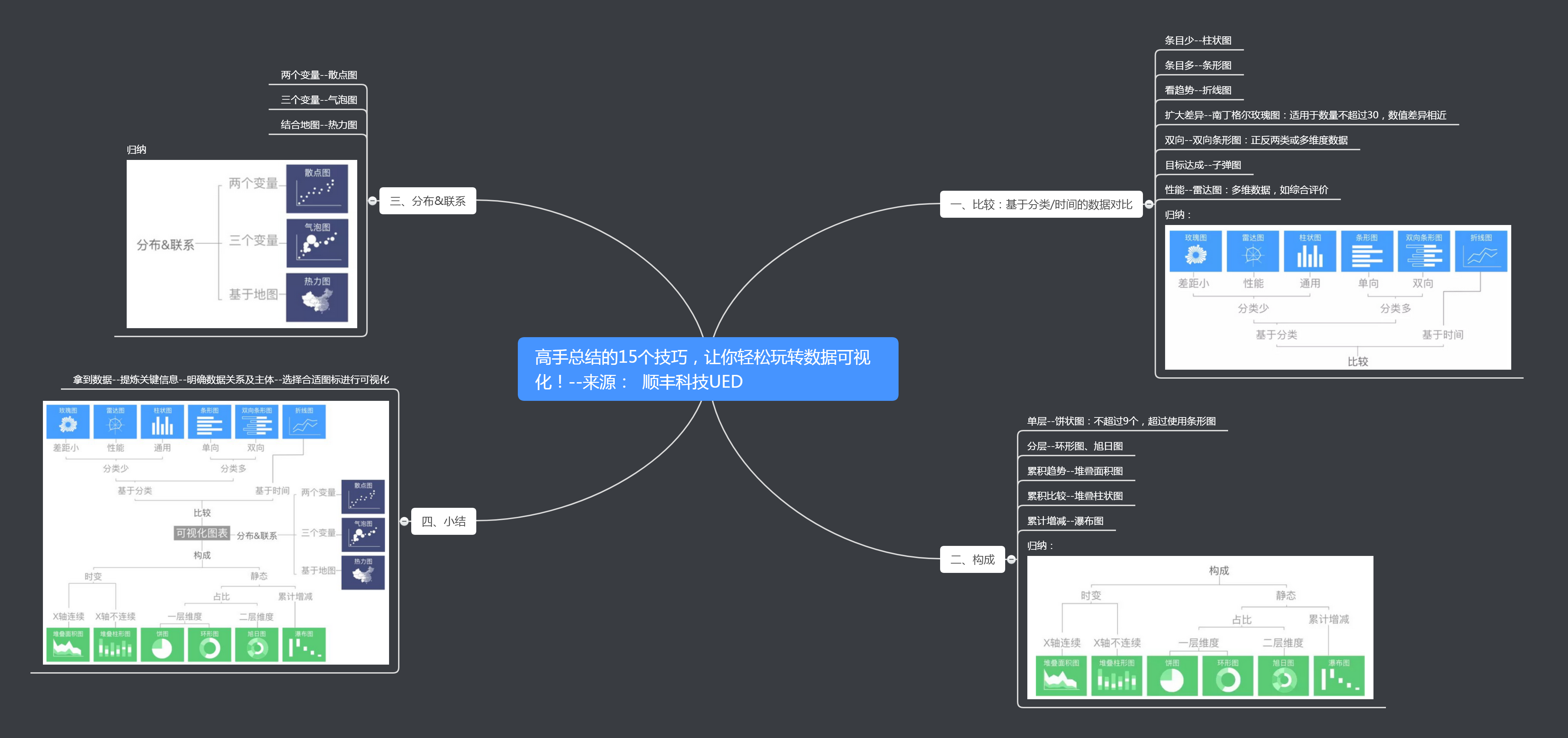The height and width of the screenshot is (738, 1568).
Task: Collapse the 四、小结 branch toggle
Action: [x=404, y=521]
